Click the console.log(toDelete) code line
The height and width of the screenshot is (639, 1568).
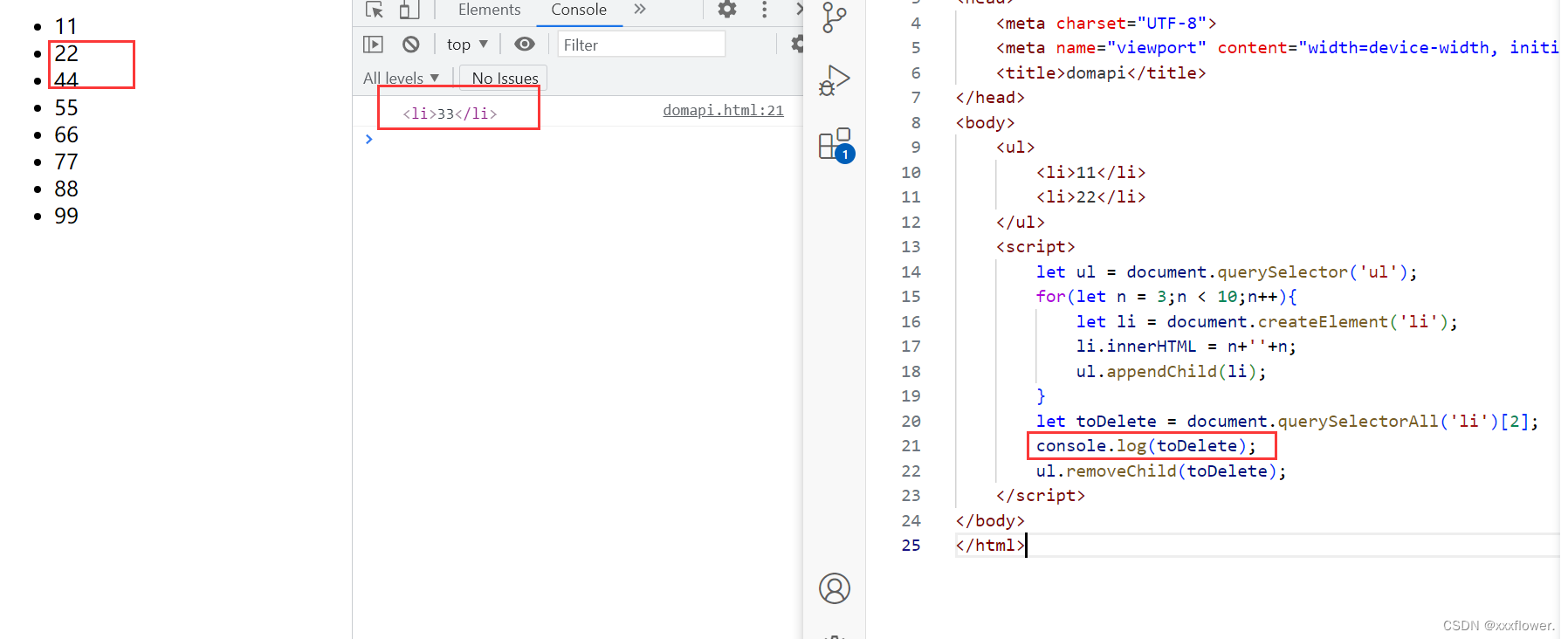1146,446
